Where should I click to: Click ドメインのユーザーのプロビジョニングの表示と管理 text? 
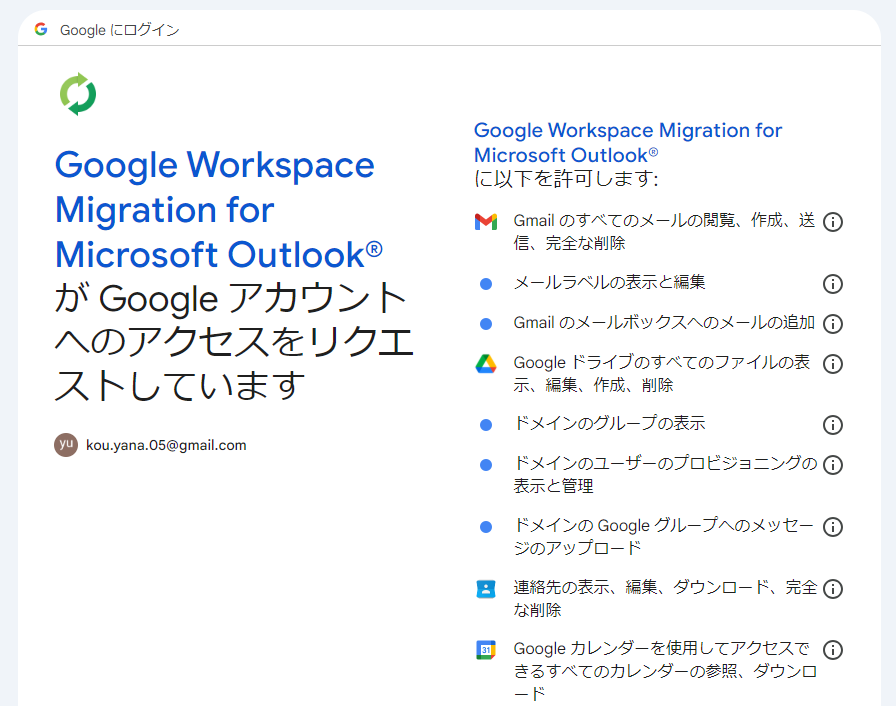665,474
